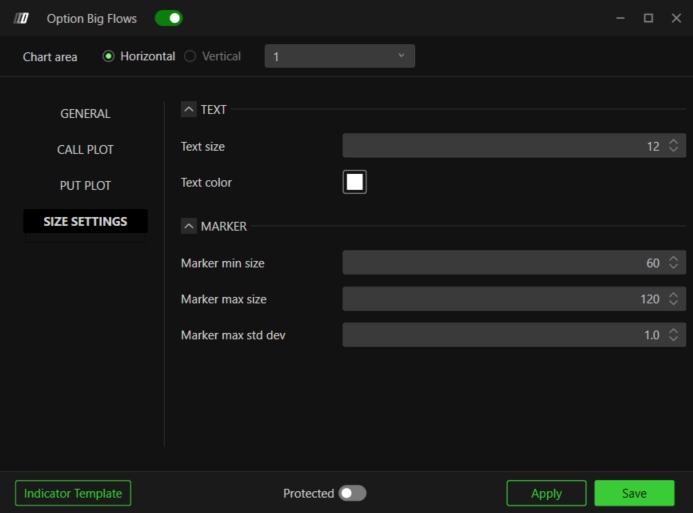This screenshot has height=513, width=693.
Task: Decrease Marker max size value
Action: click(673, 303)
